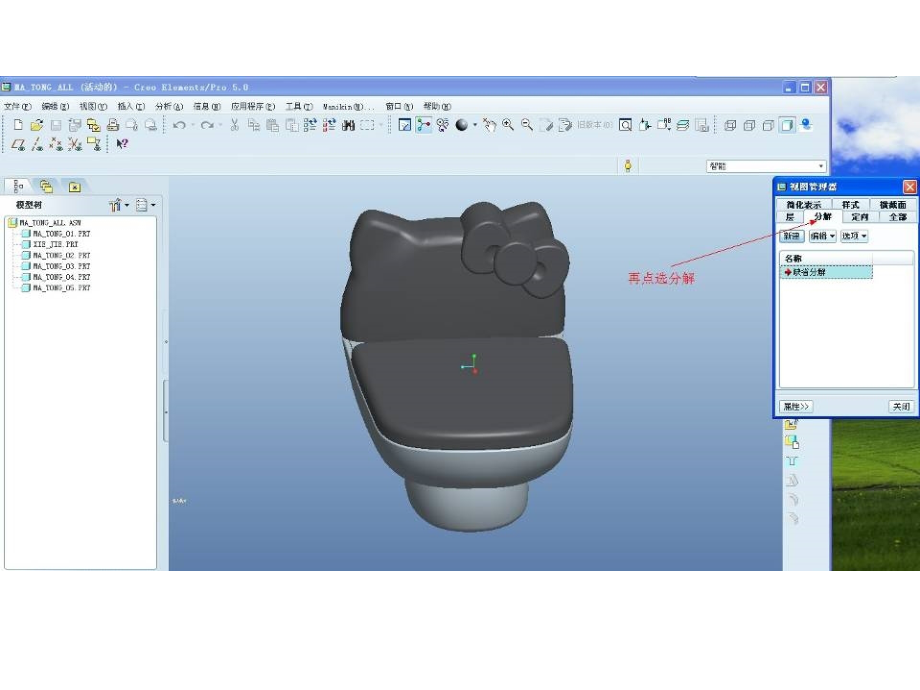
Task: Toggle datum points display icon
Action: coord(56,144)
